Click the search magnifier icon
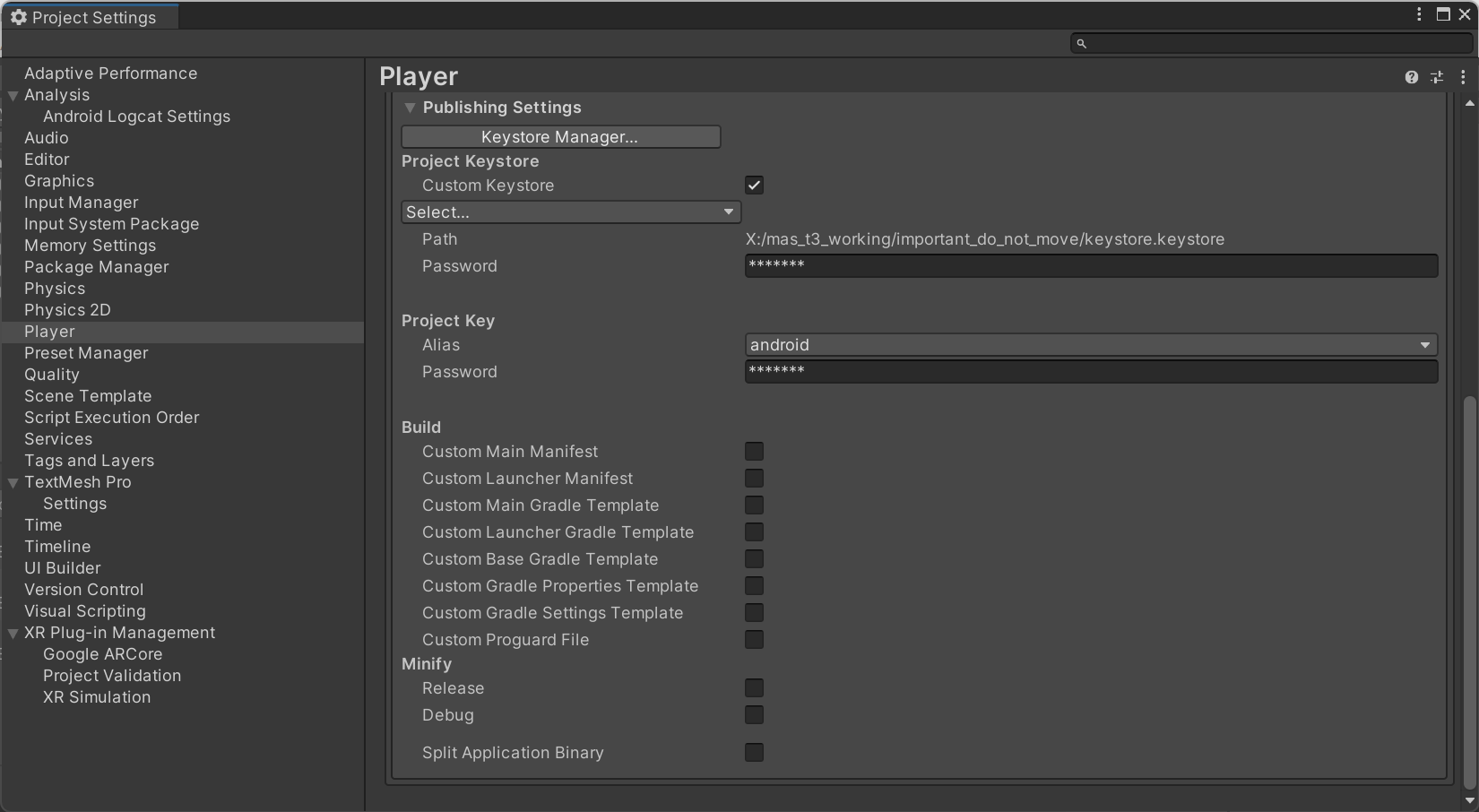The image size is (1479, 812). pos(1082,43)
